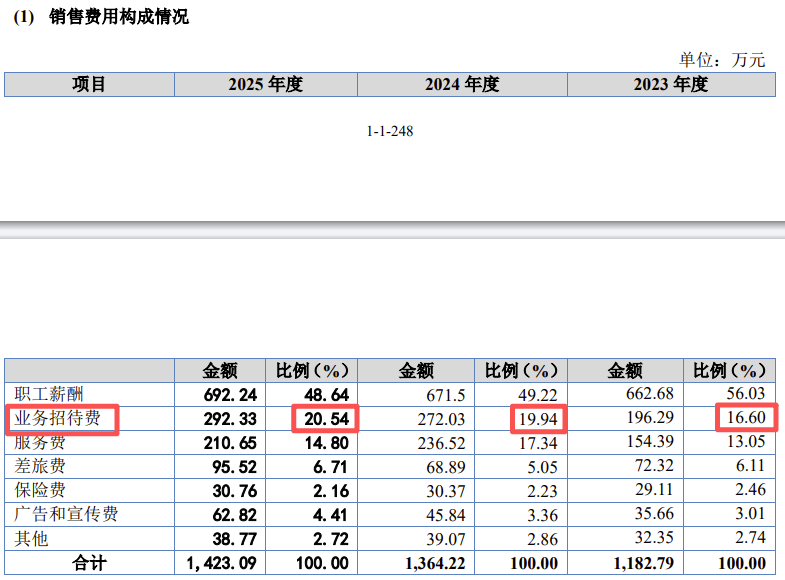This screenshot has width=785, height=580.
Task: Select the value 72.32
Action: (x=654, y=465)
